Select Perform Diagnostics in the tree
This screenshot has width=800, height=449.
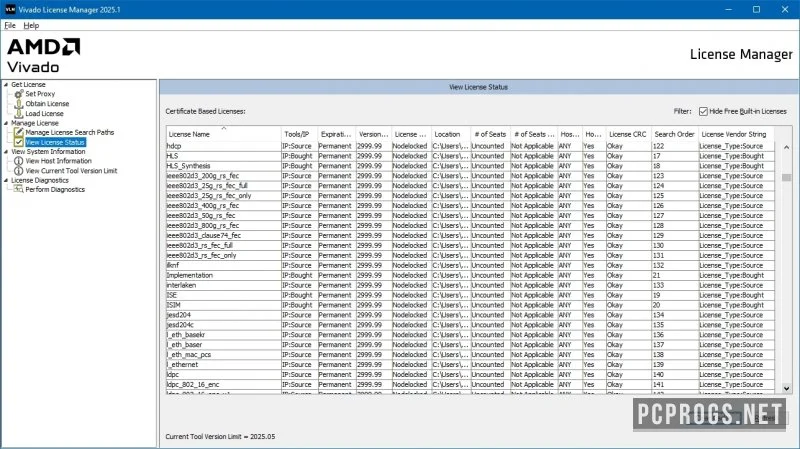pyautogui.click(x=55, y=189)
